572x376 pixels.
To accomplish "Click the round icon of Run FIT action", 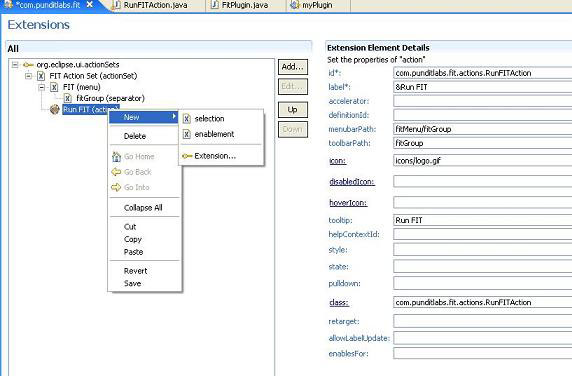I will click(55, 109).
